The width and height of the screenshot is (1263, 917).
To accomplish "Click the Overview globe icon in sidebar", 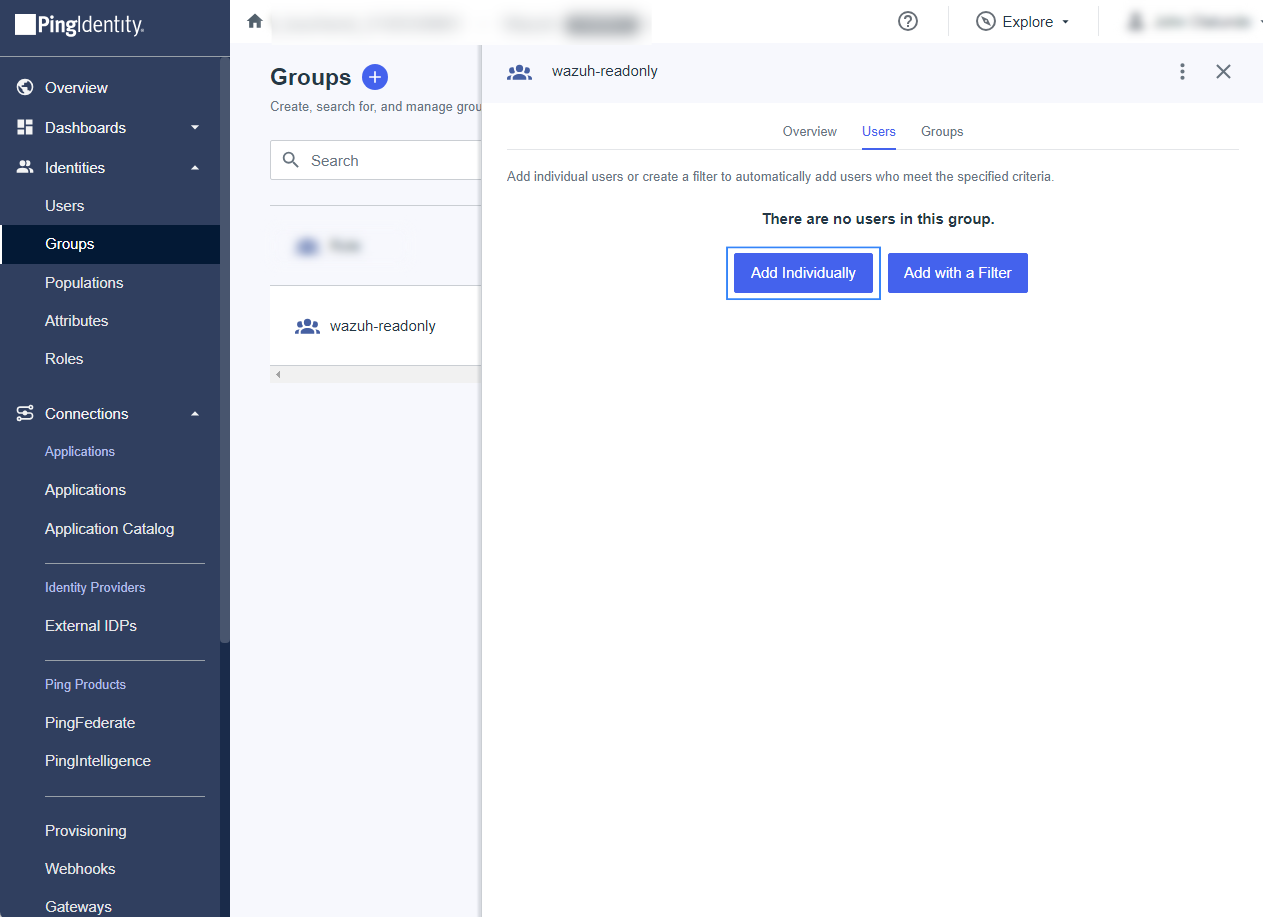I will pyautogui.click(x=26, y=88).
